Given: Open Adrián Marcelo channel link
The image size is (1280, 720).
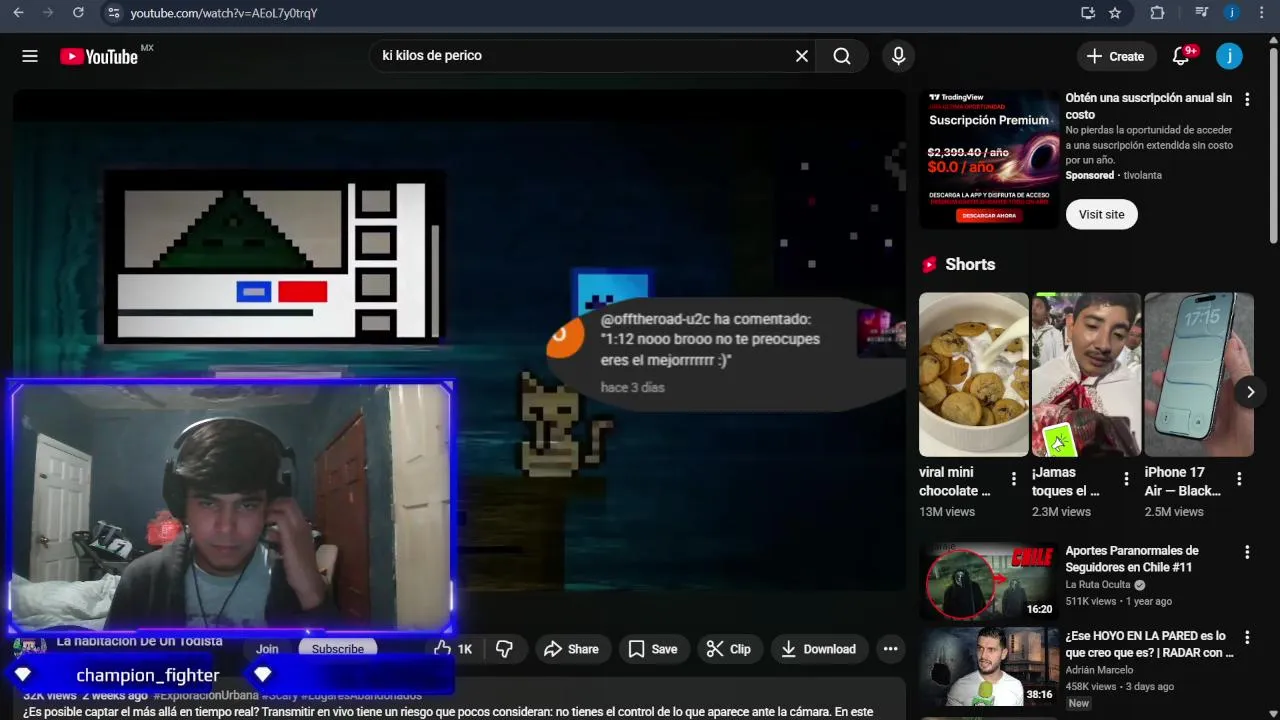Looking at the screenshot, I should click(x=1099, y=670).
